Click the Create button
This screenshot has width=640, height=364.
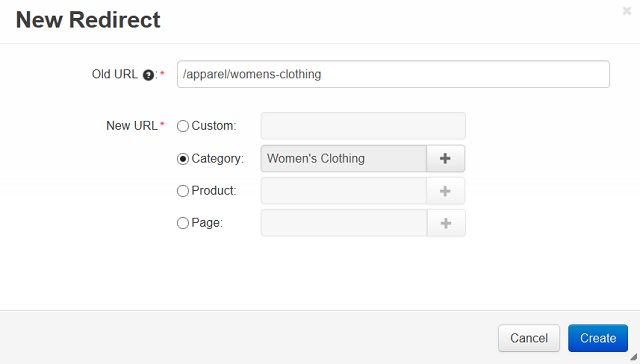[x=598, y=338]
